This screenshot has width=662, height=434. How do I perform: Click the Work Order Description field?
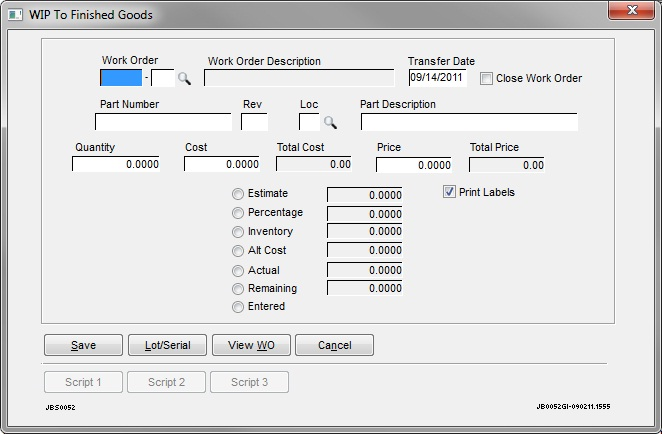pyautogui.click(x=299, y=78)
